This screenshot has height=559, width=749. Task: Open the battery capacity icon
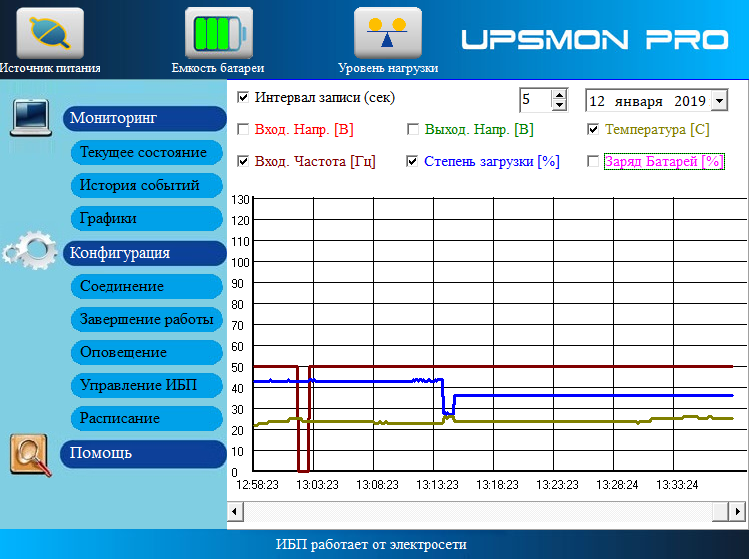click(219, 33)
